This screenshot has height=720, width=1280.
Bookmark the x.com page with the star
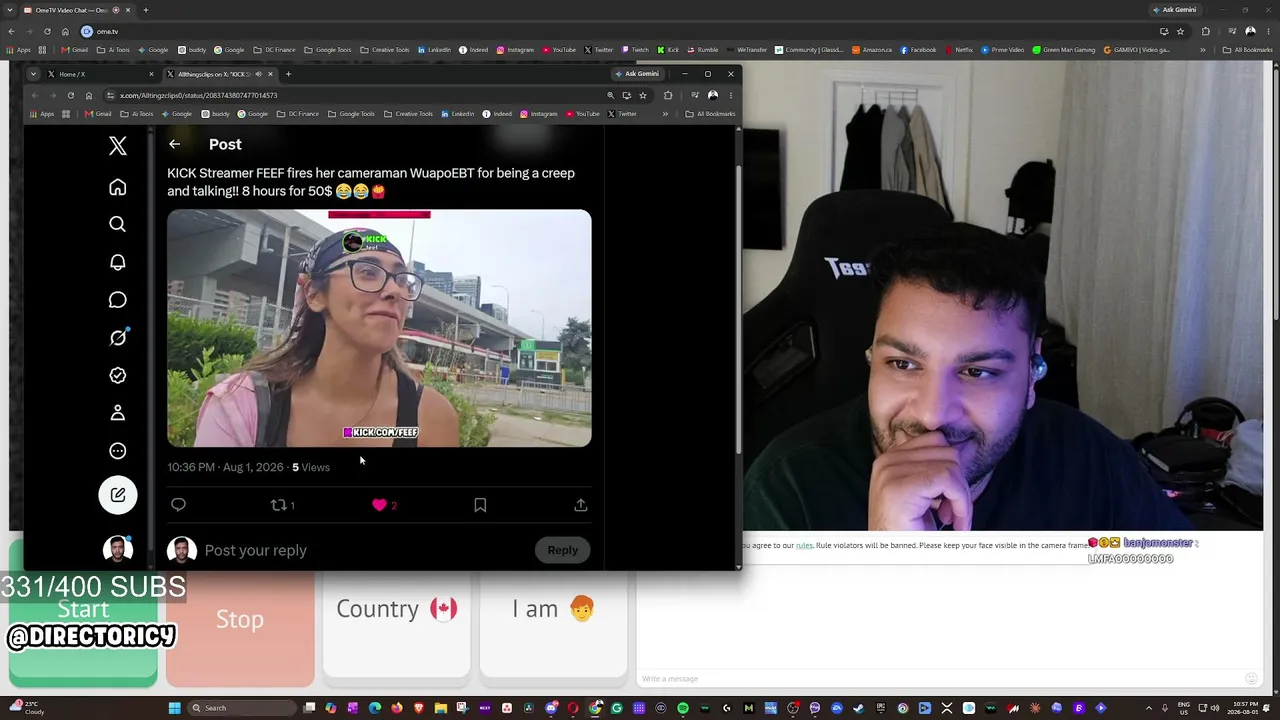(643, 95)
